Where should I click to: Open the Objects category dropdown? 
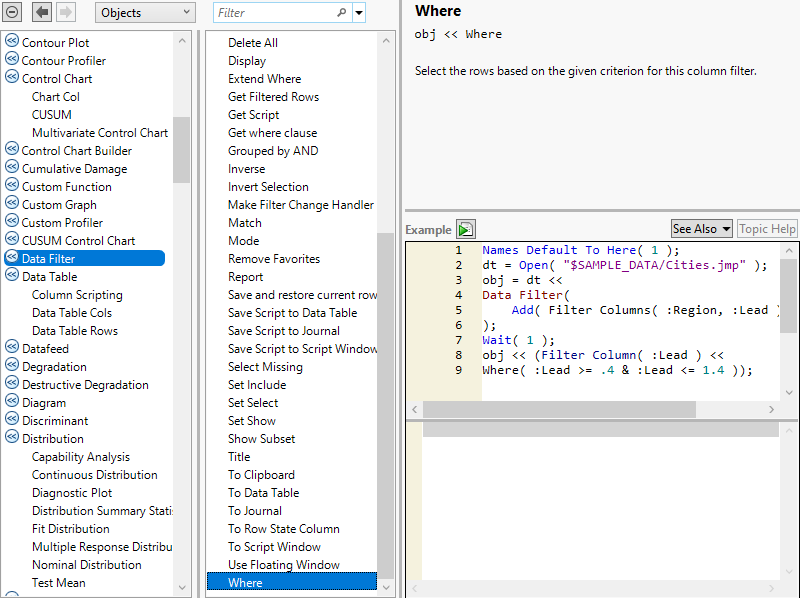(145, 12)
